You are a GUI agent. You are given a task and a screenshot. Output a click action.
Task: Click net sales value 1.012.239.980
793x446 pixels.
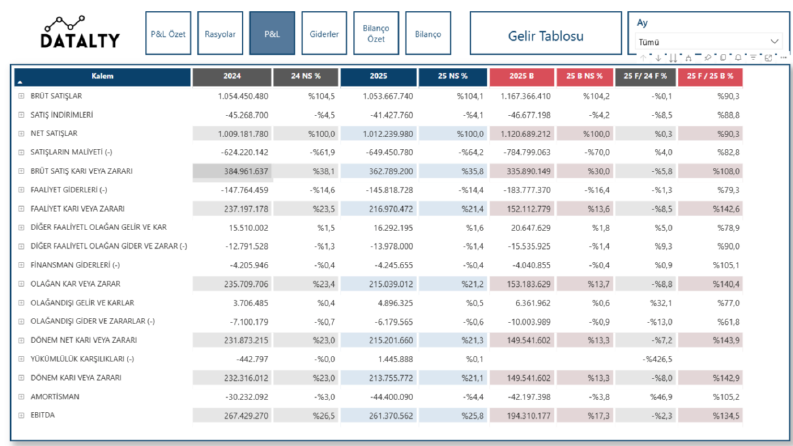[388, 134]
